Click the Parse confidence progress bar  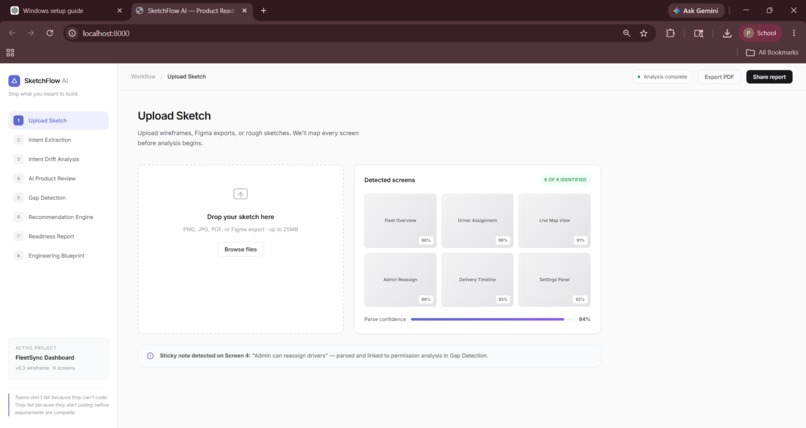click(x=491, y=319)
